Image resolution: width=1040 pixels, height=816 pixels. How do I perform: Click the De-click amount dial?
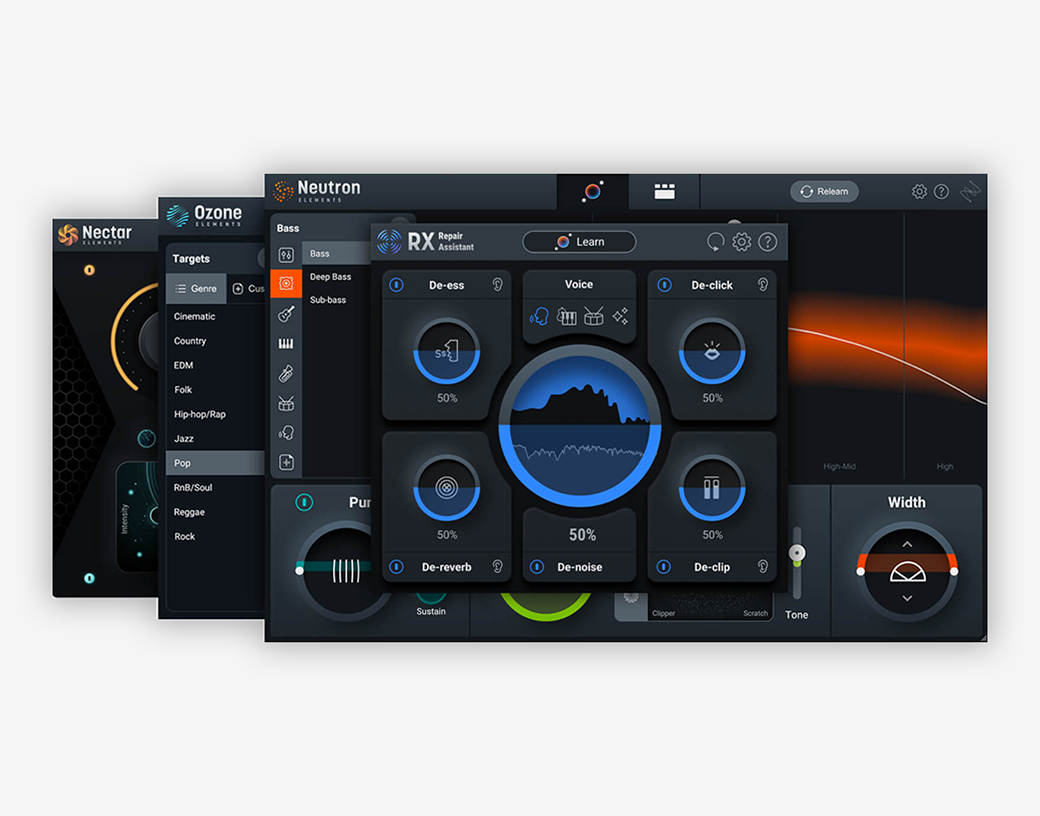coord(712,351)
